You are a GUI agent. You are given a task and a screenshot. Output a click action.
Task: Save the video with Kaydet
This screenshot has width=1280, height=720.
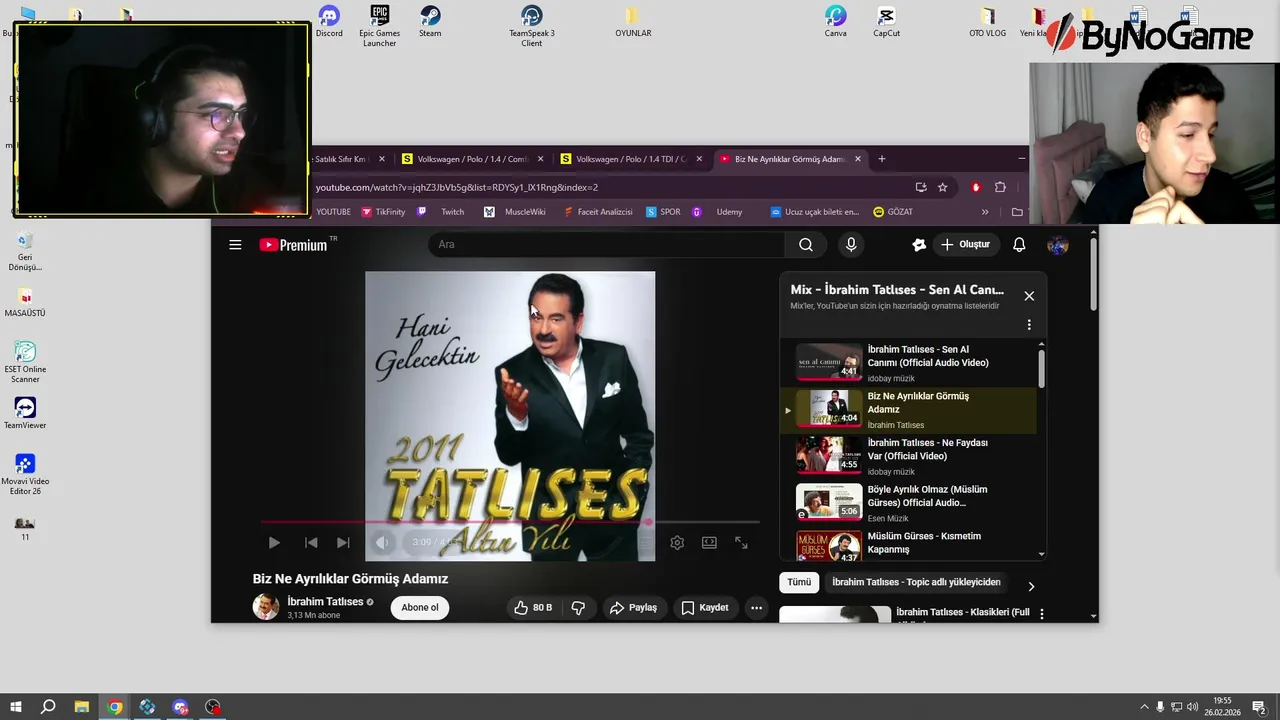pyautogui.click(x=705, y=607)
